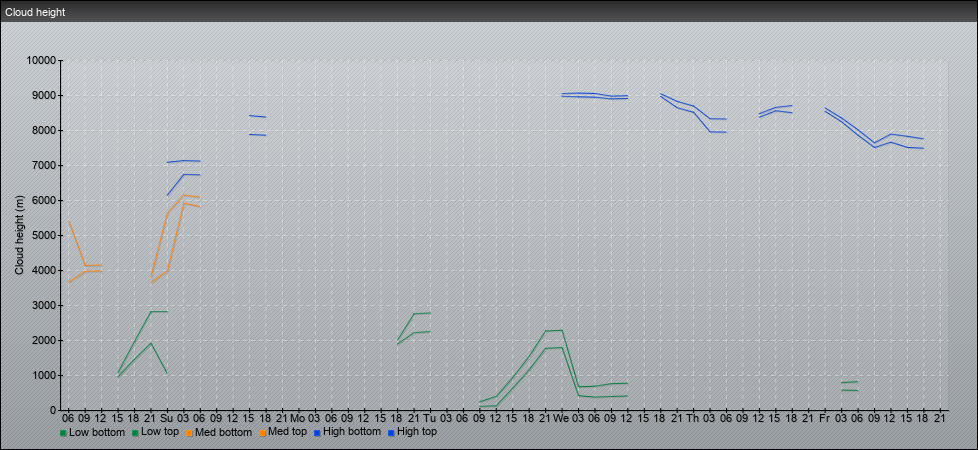This screenshot has height=450, width=978.
Task: Click the 7000 y-axis value
Action: tap(44, 165)
